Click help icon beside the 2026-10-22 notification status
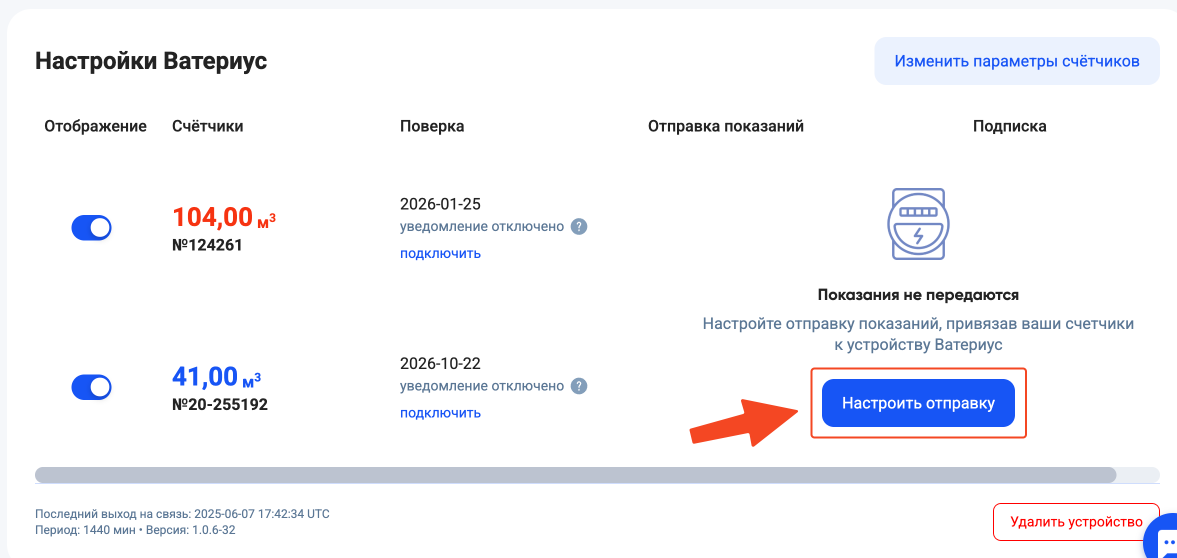The width and height of the screenshot is (1177, 558). point(578,387)
